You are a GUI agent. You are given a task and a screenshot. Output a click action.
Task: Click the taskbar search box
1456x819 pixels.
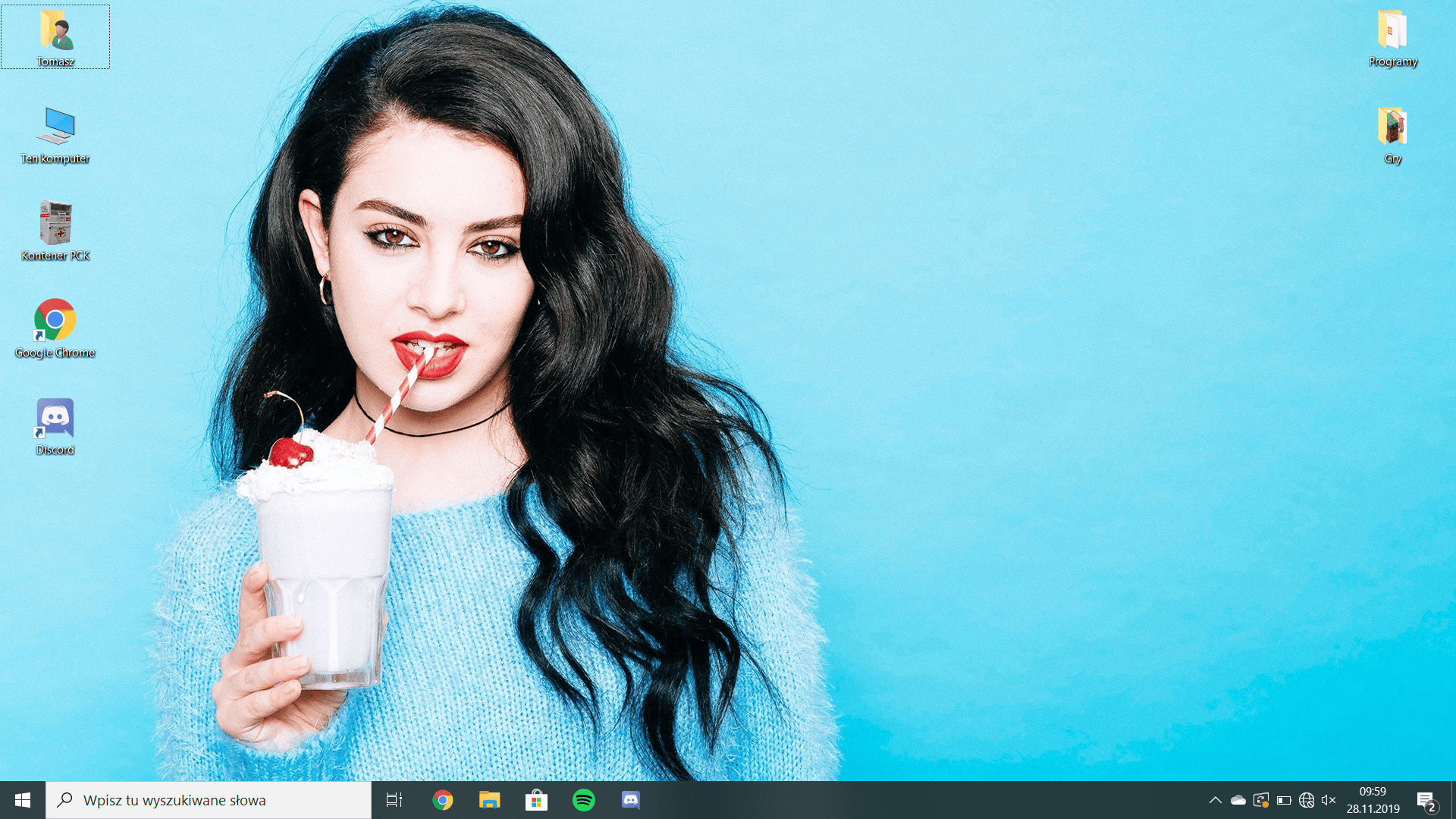(x=209, y=800)
